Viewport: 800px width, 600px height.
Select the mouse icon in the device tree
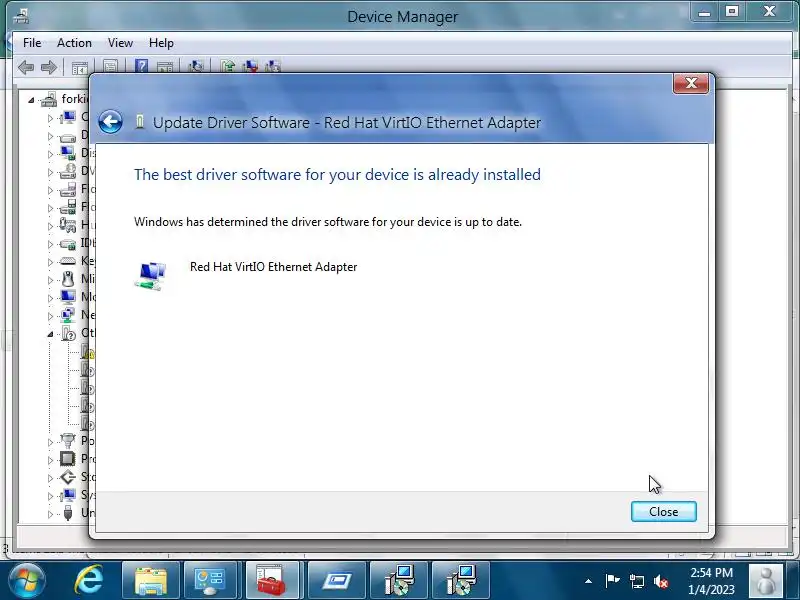tap(67, 279)
